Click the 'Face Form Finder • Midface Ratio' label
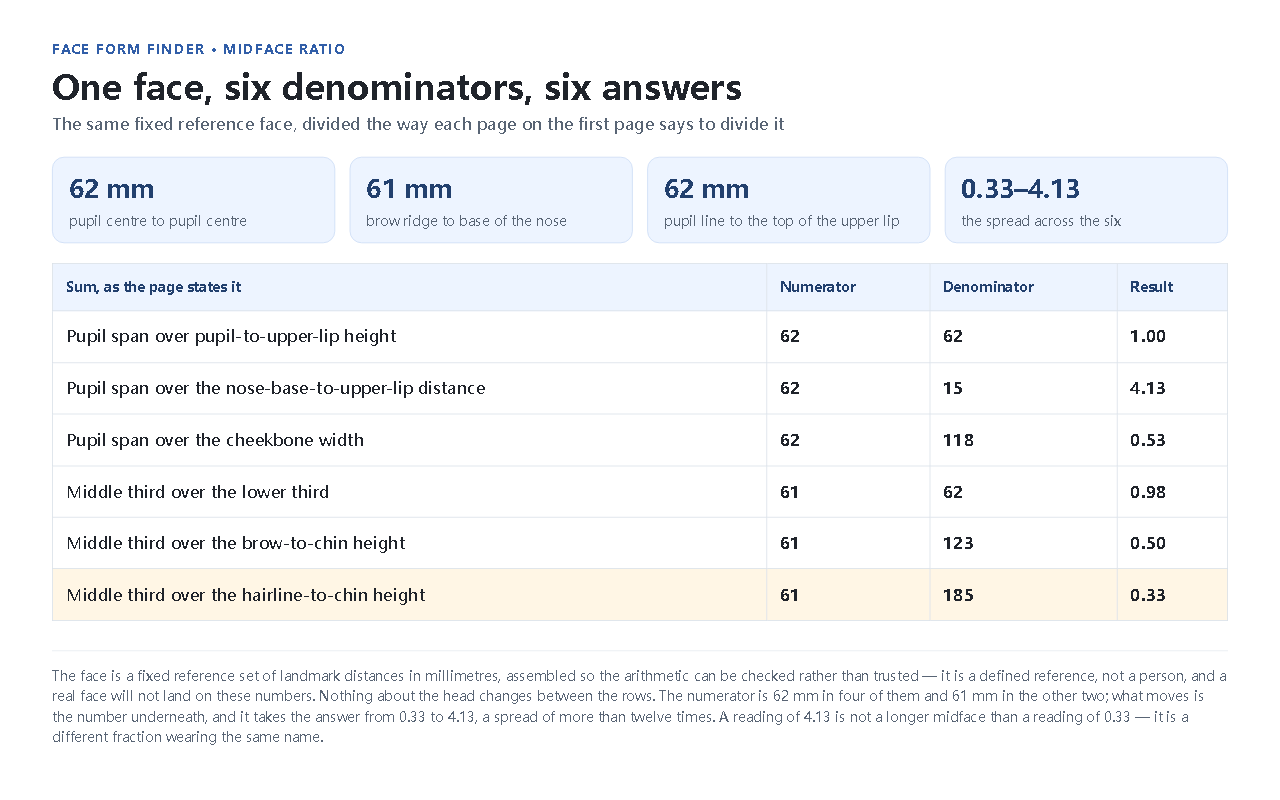This screenshot has width=1280, height=800. (x=198, y=49)
